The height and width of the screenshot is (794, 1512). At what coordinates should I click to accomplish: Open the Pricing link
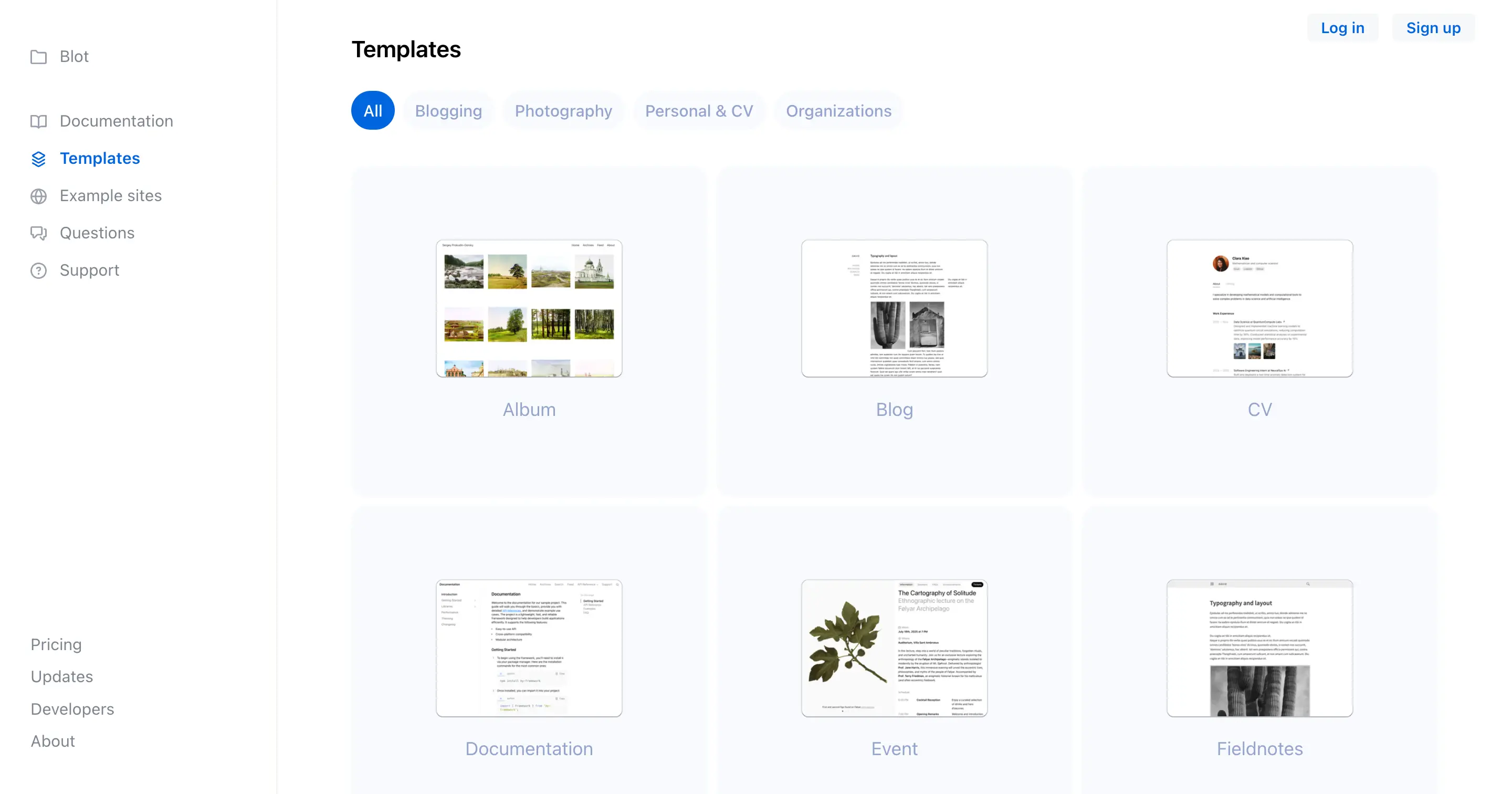[x=56, y=644]
